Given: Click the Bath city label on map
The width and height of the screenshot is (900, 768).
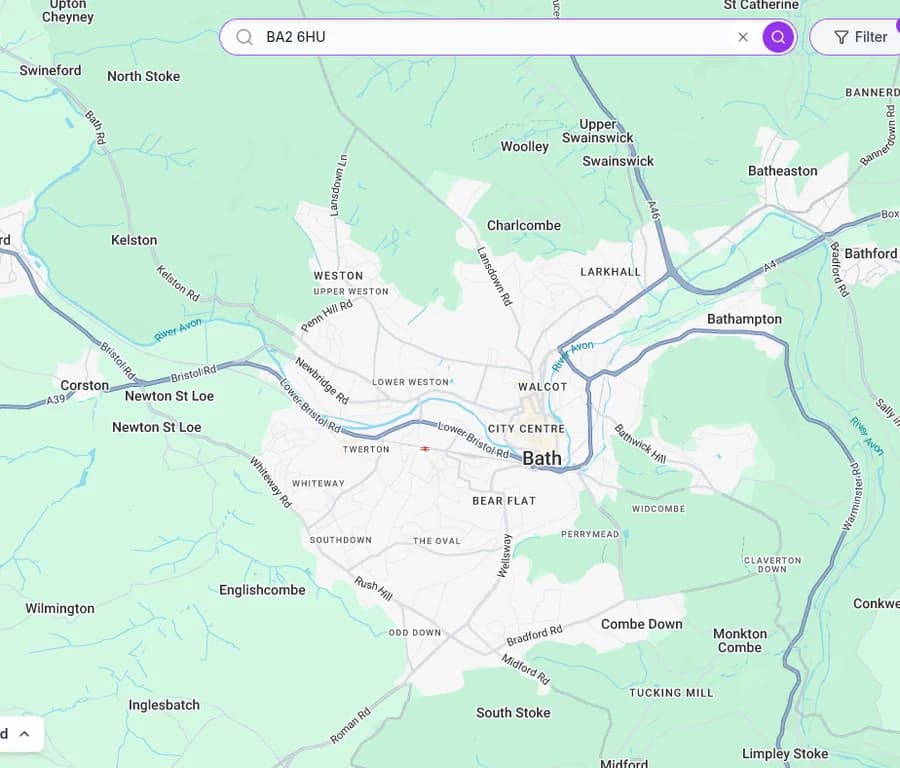Looking at the screenshot, I should pos(542,458).
